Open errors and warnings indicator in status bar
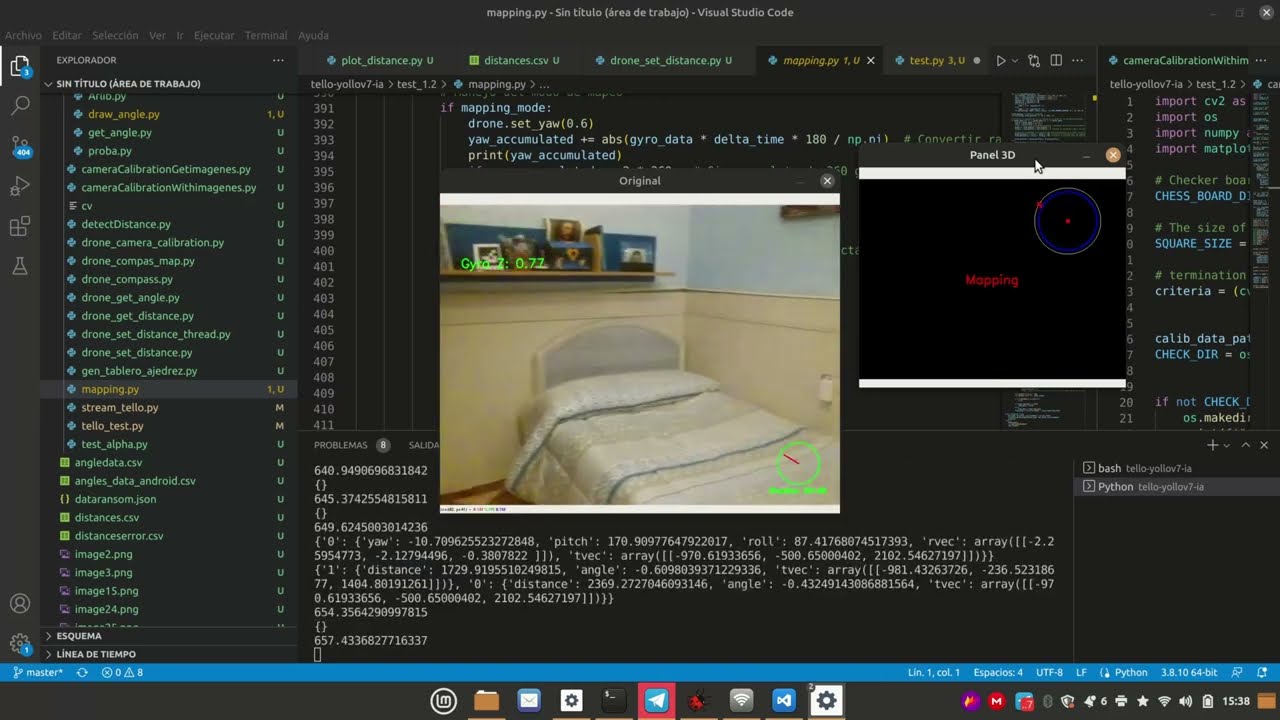Image resolution: width=1280 pixels, height=720 pixels. (x=122, y=673)
